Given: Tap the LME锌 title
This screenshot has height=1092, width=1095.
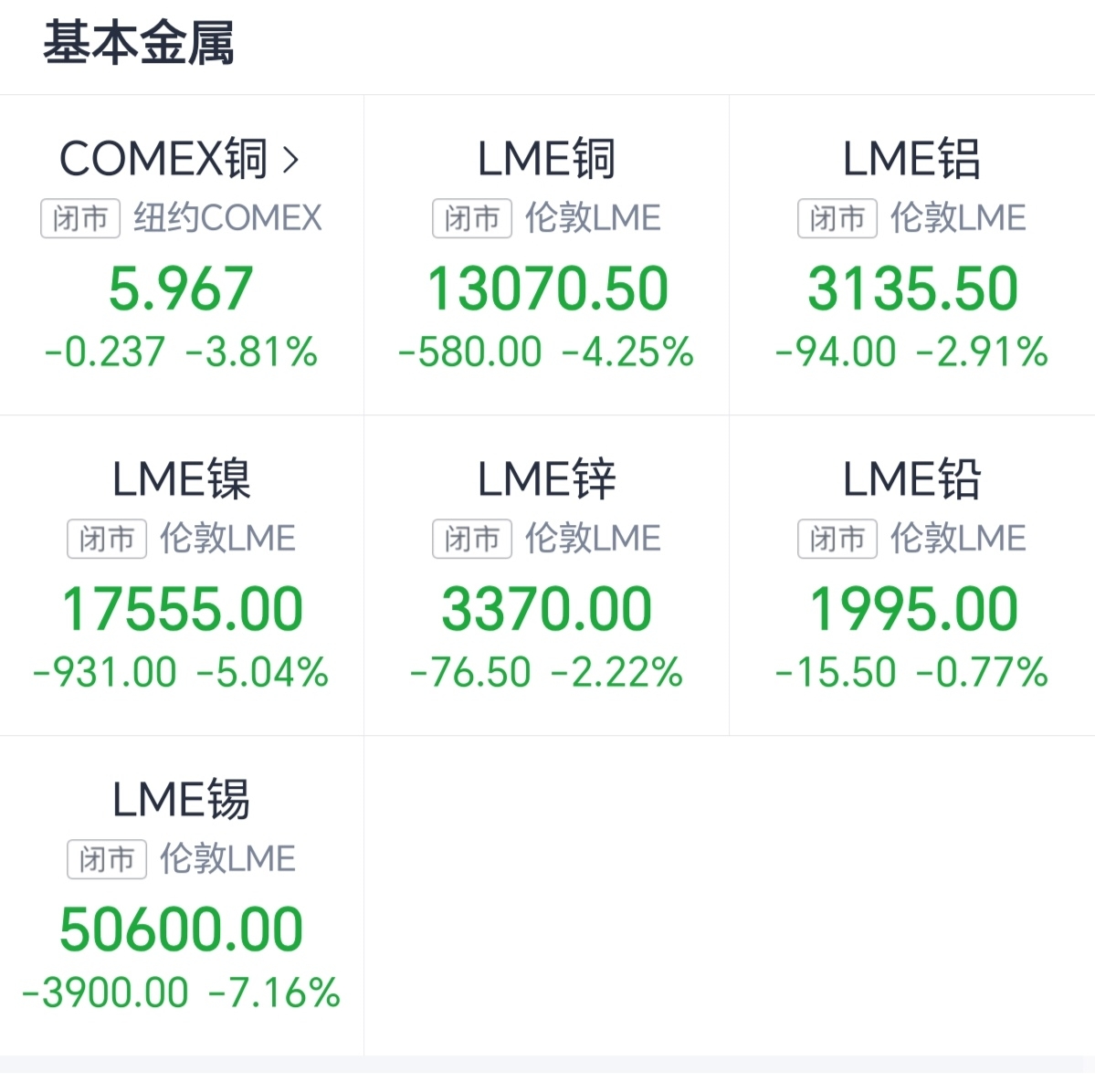Looking at the screenshot, I should coord(546,479).
